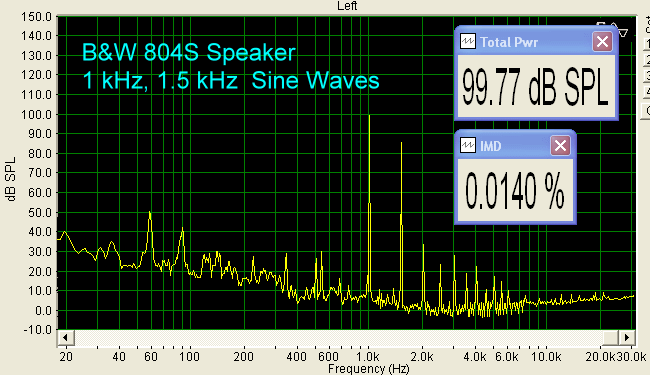
Task: Click the 20 Hz frequency axis label
Action: point(65,356)
